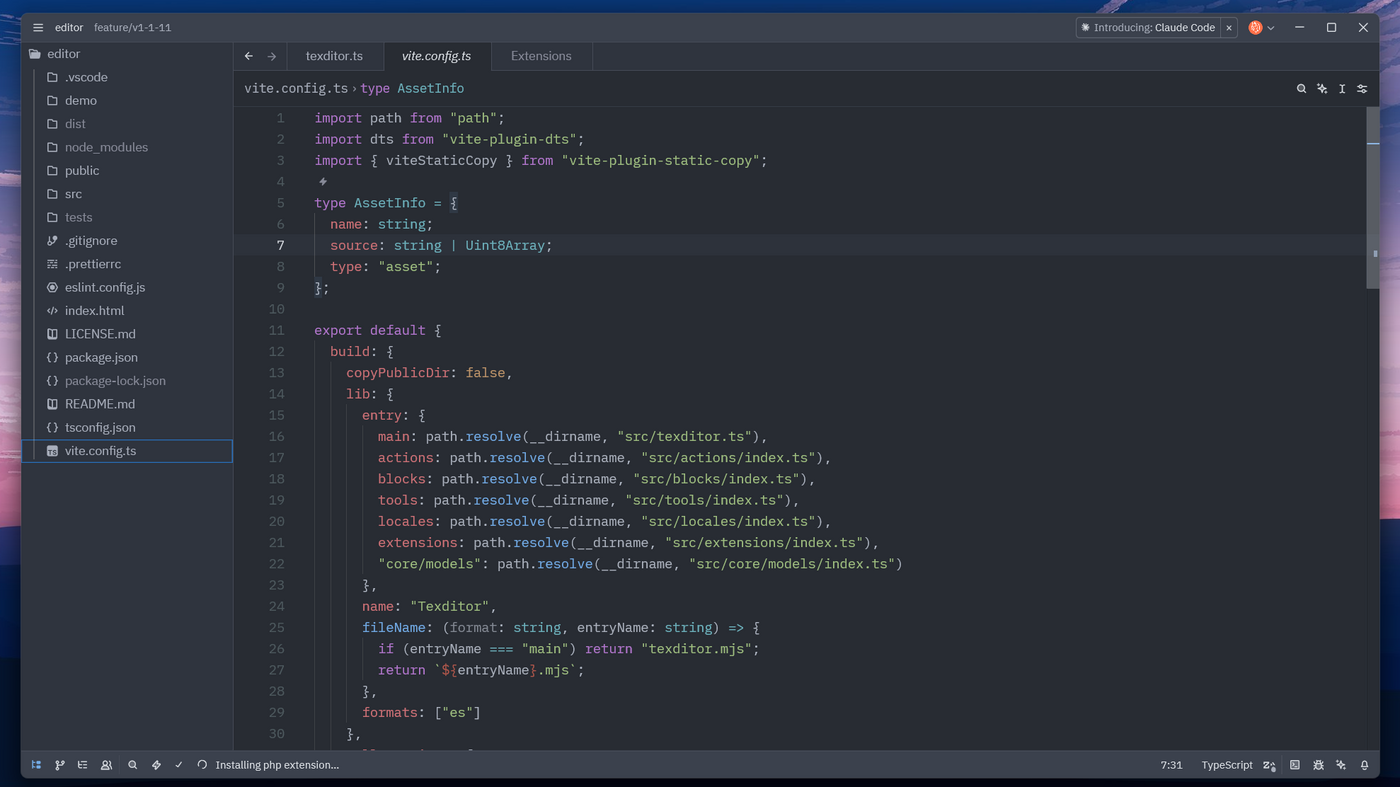Open the terminal panel icon
Screen dimensions: 1400x787
click(1295, 765)
